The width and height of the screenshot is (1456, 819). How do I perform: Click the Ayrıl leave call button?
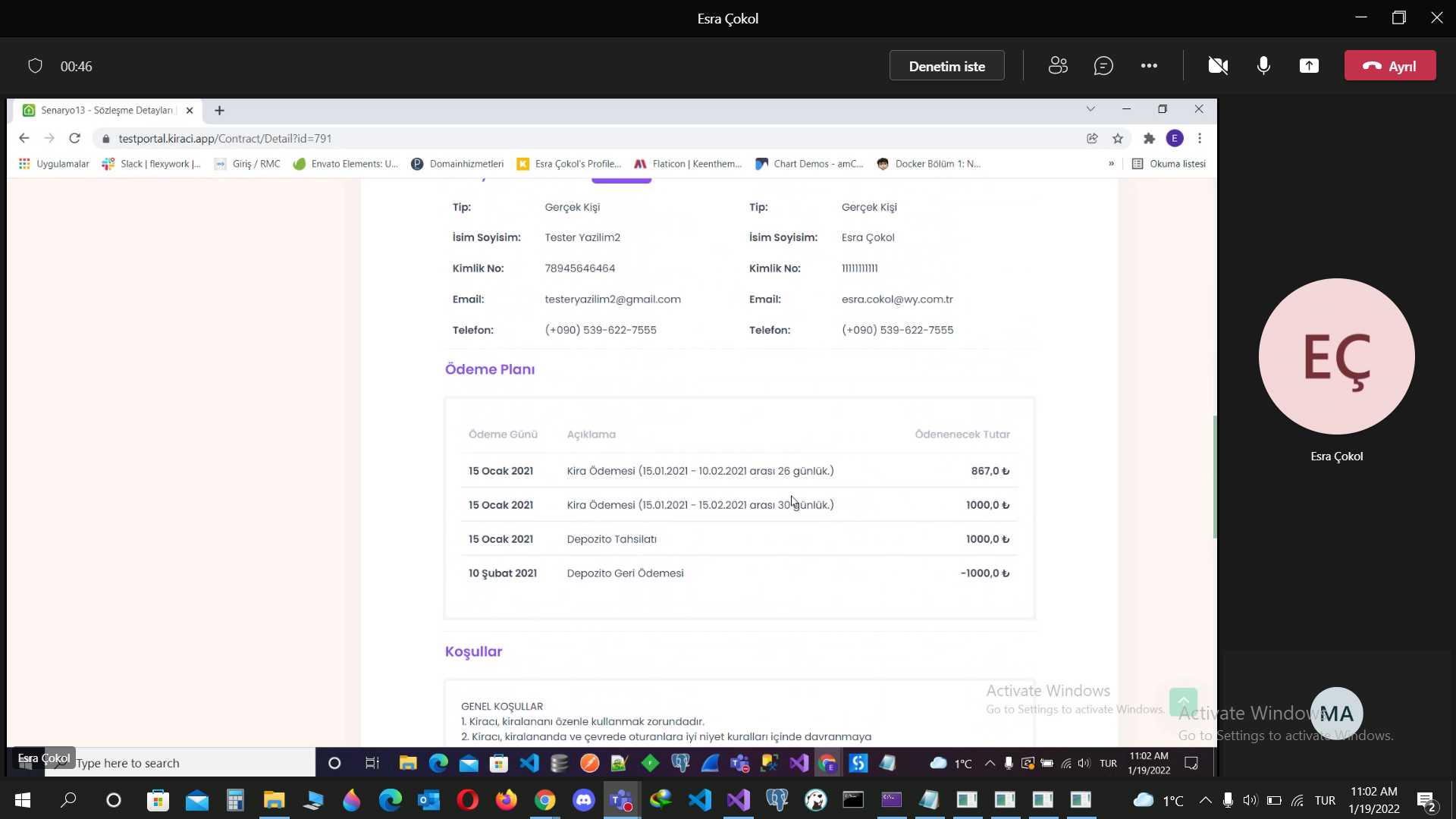click(x=1390, y=66)
